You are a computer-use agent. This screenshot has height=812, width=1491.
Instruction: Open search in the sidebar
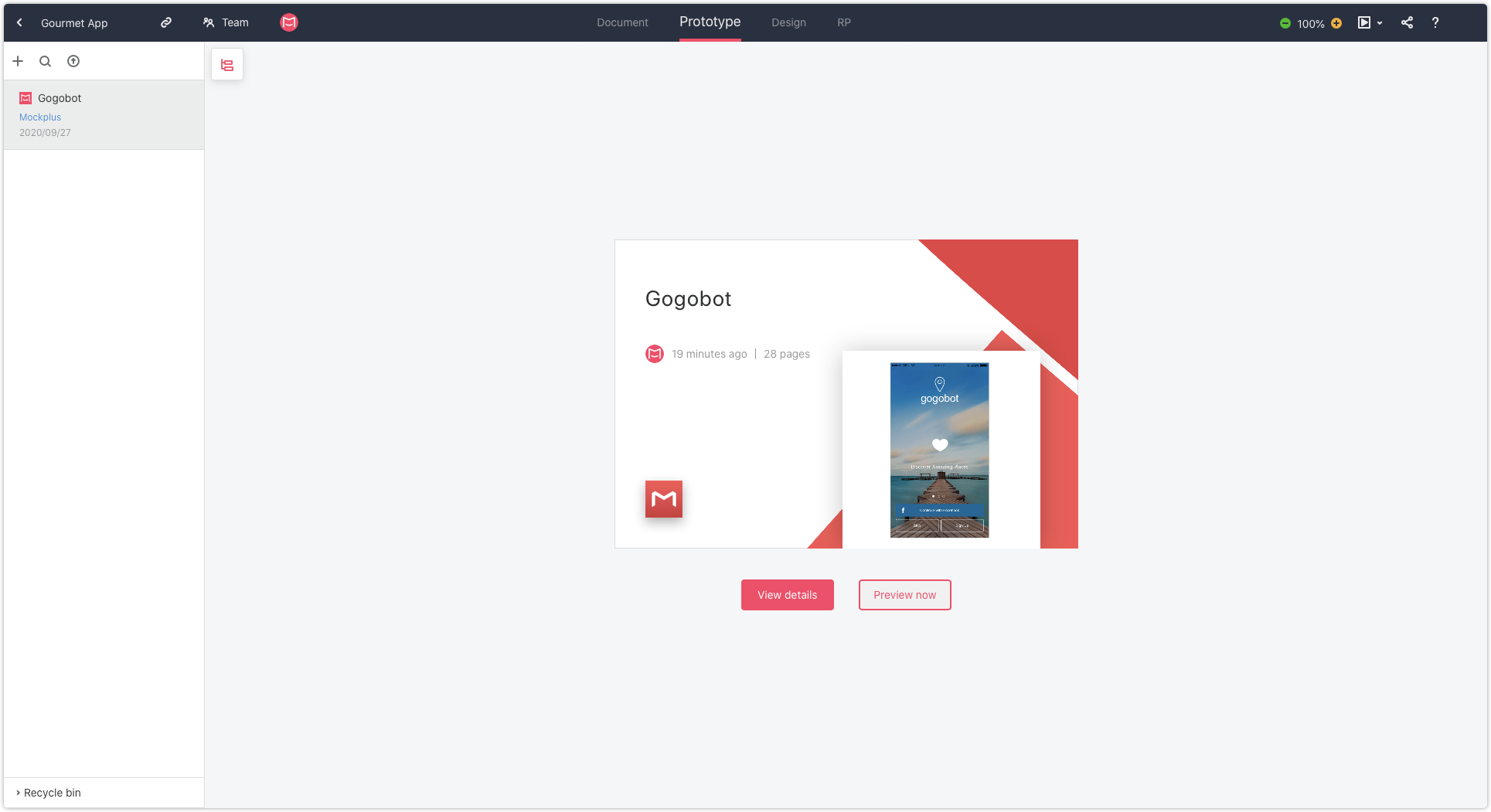(46, 61)
